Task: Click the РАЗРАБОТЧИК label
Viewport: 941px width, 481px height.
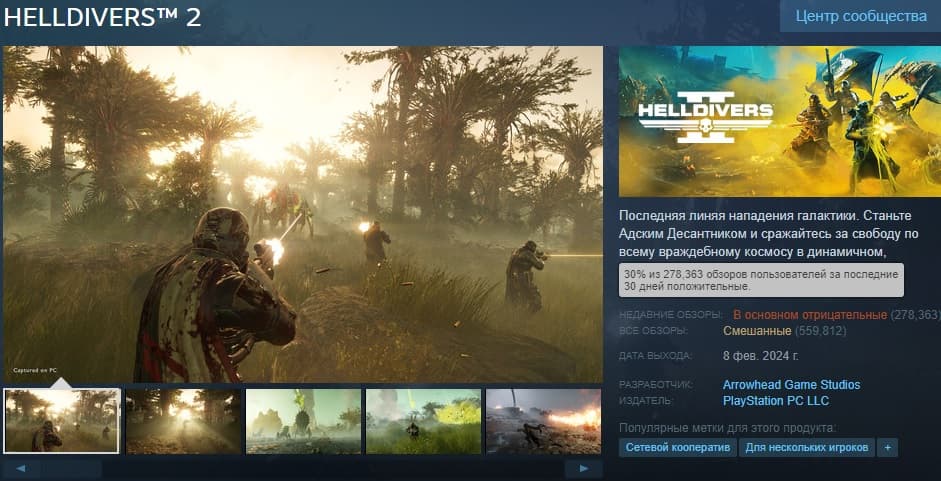Action: point(656,385)
